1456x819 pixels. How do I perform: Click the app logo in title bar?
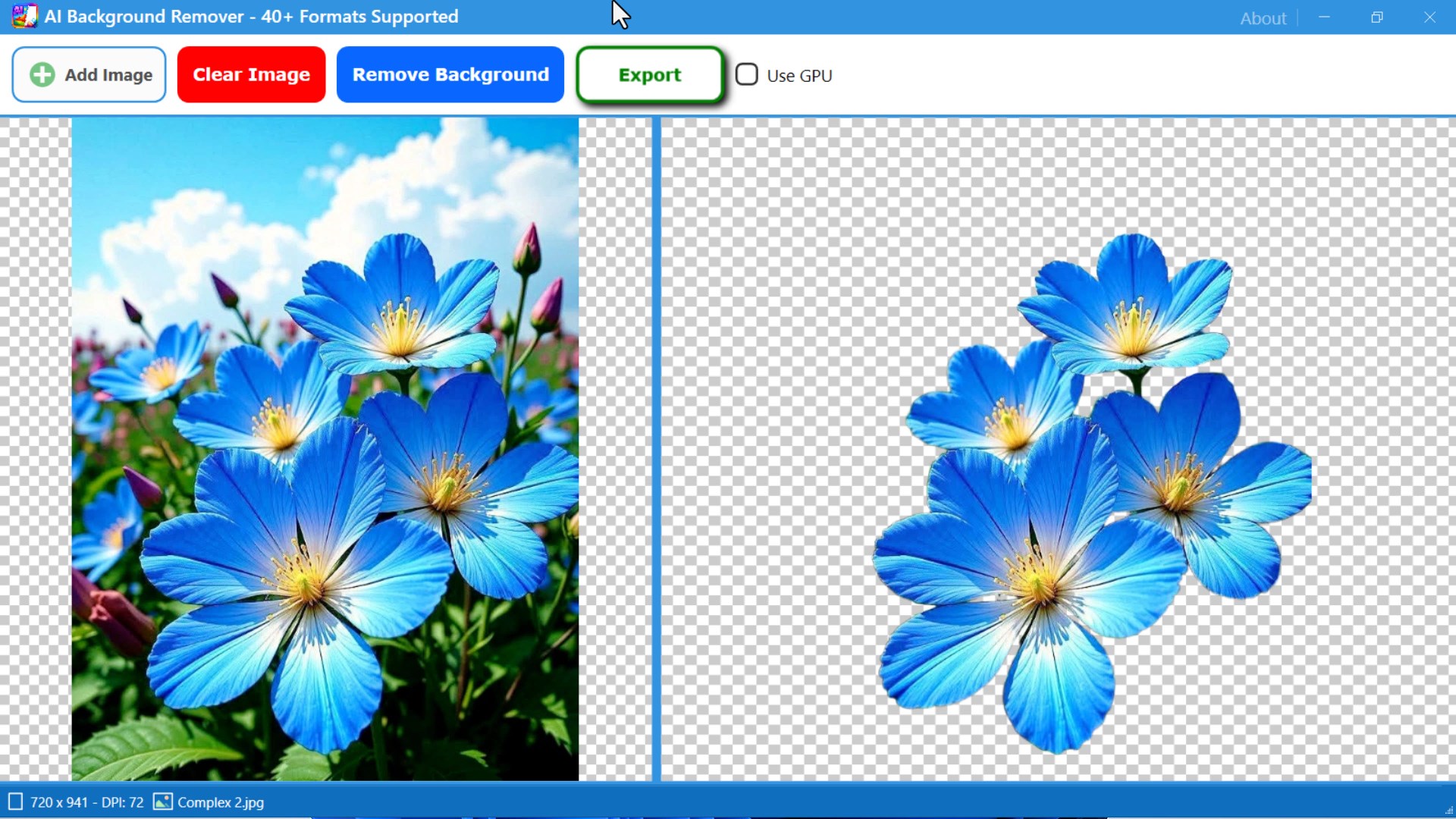tap(24, 16)
